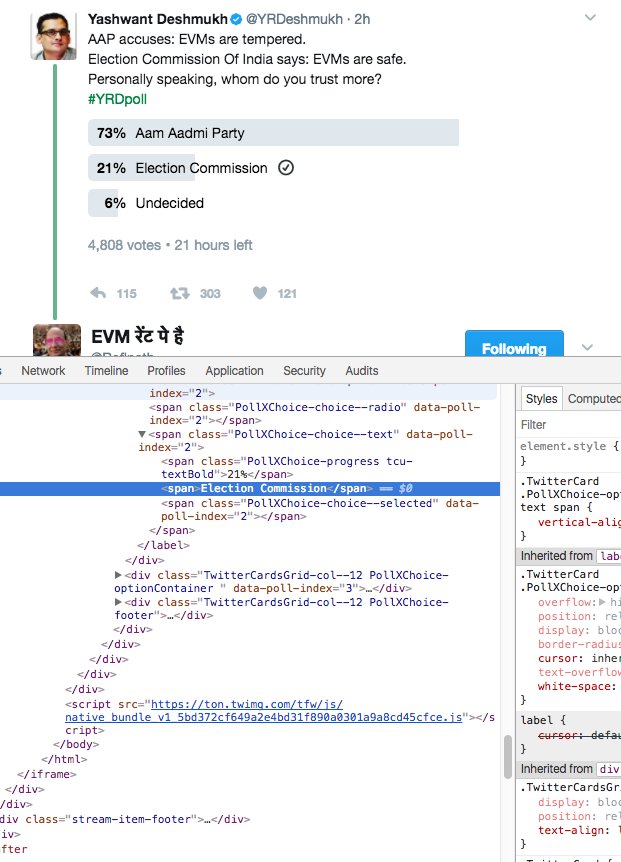Expand the div node with data-poll-index="3"
Viewport: 621px width, 862px height.
tap(118, 575)
